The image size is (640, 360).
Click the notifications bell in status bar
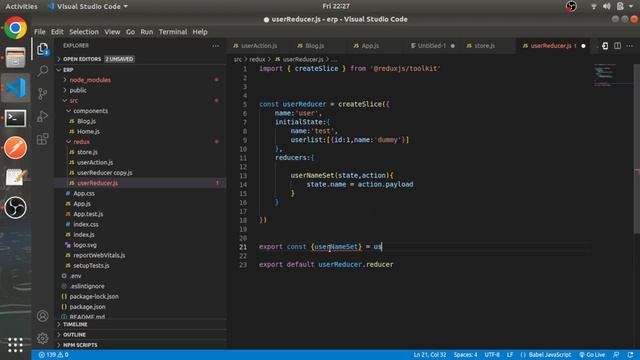631,355
